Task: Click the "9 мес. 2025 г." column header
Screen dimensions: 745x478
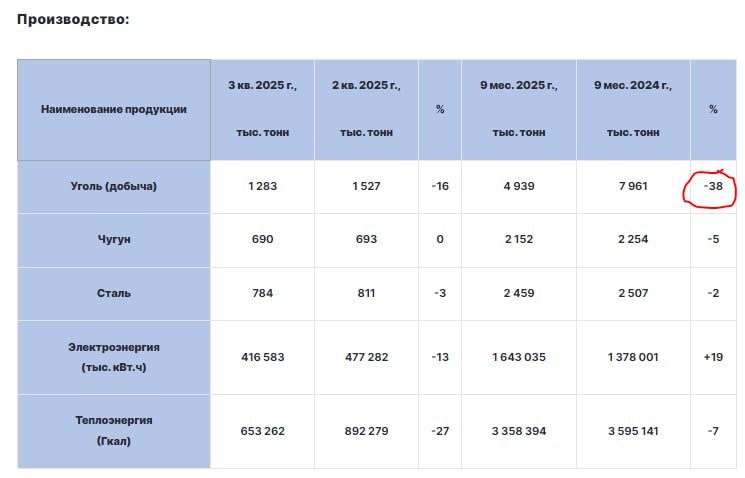Action: (x=519, y=110)
